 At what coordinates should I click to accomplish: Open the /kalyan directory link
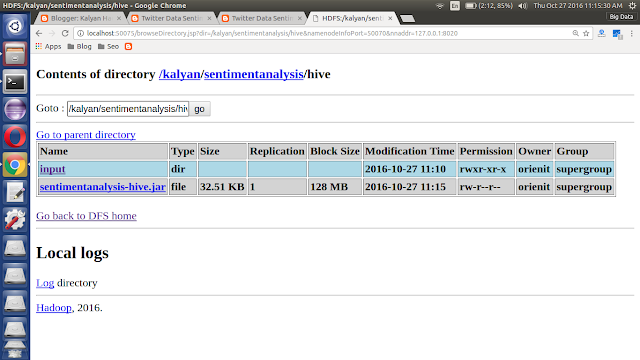click(180, 74)
